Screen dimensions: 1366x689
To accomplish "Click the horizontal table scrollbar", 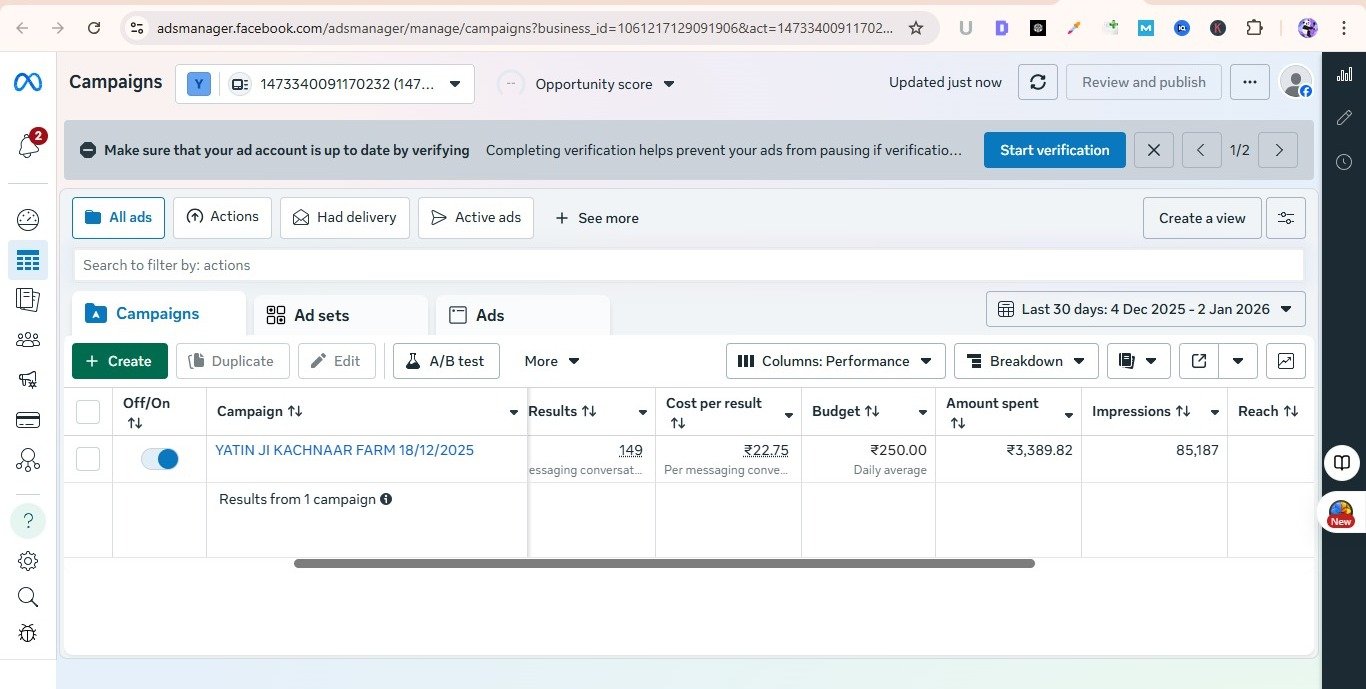I will click(x=664, y=564).
